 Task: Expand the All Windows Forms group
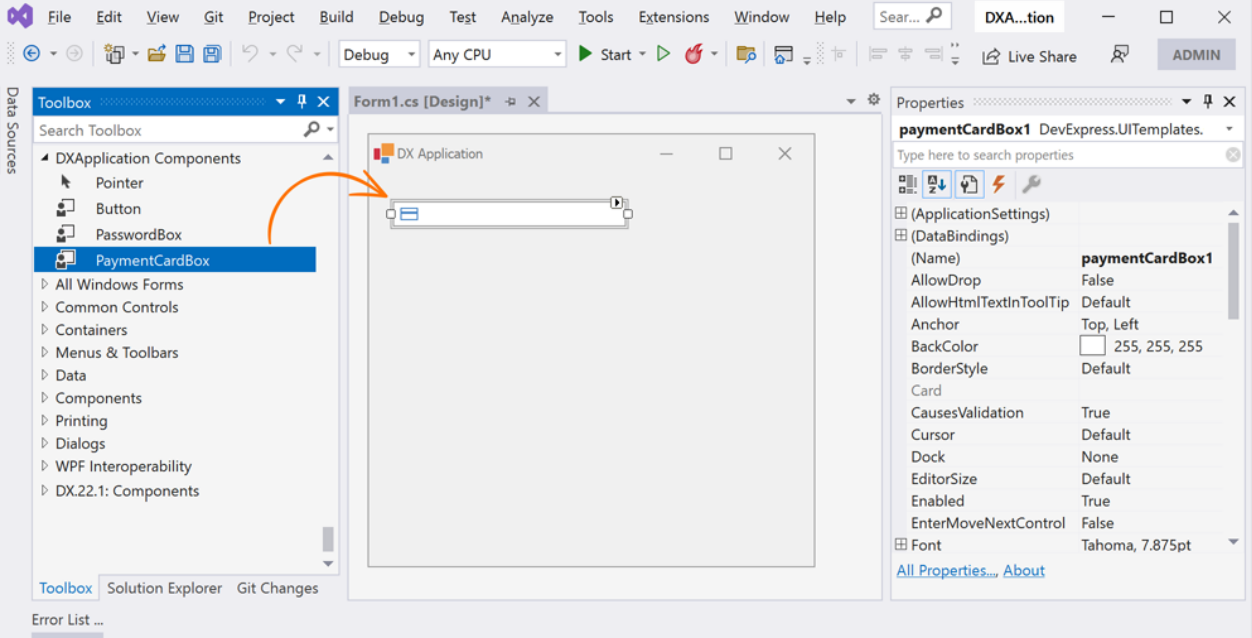(44, 284)
